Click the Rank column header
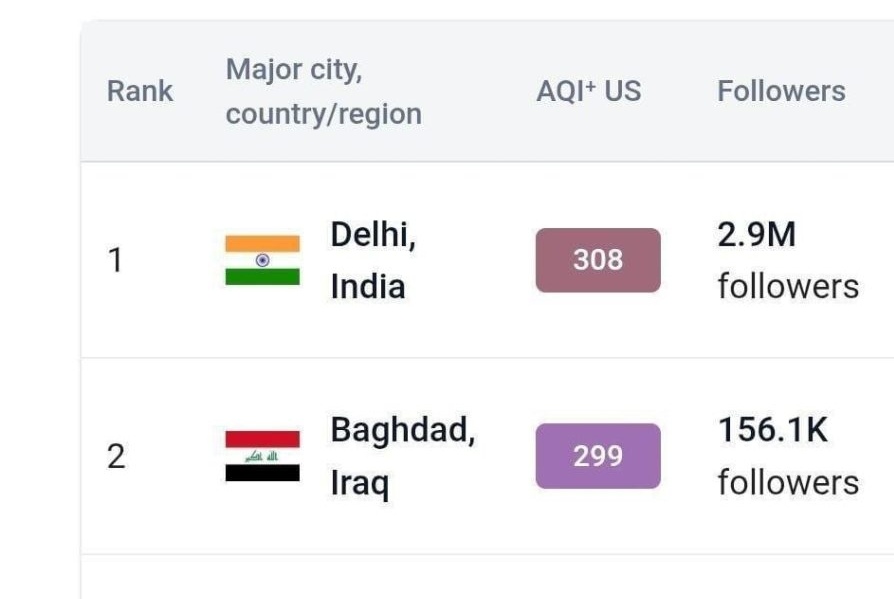 [x=140, y=91]
